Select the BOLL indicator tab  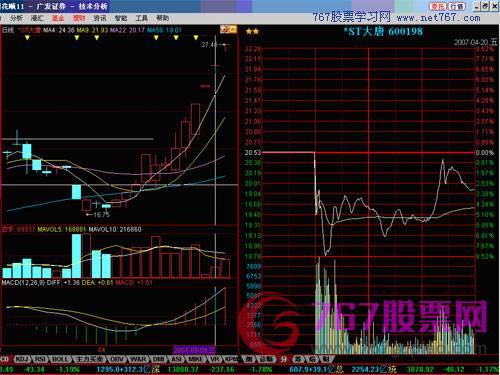pyautogui.click(x=60, y=359)
